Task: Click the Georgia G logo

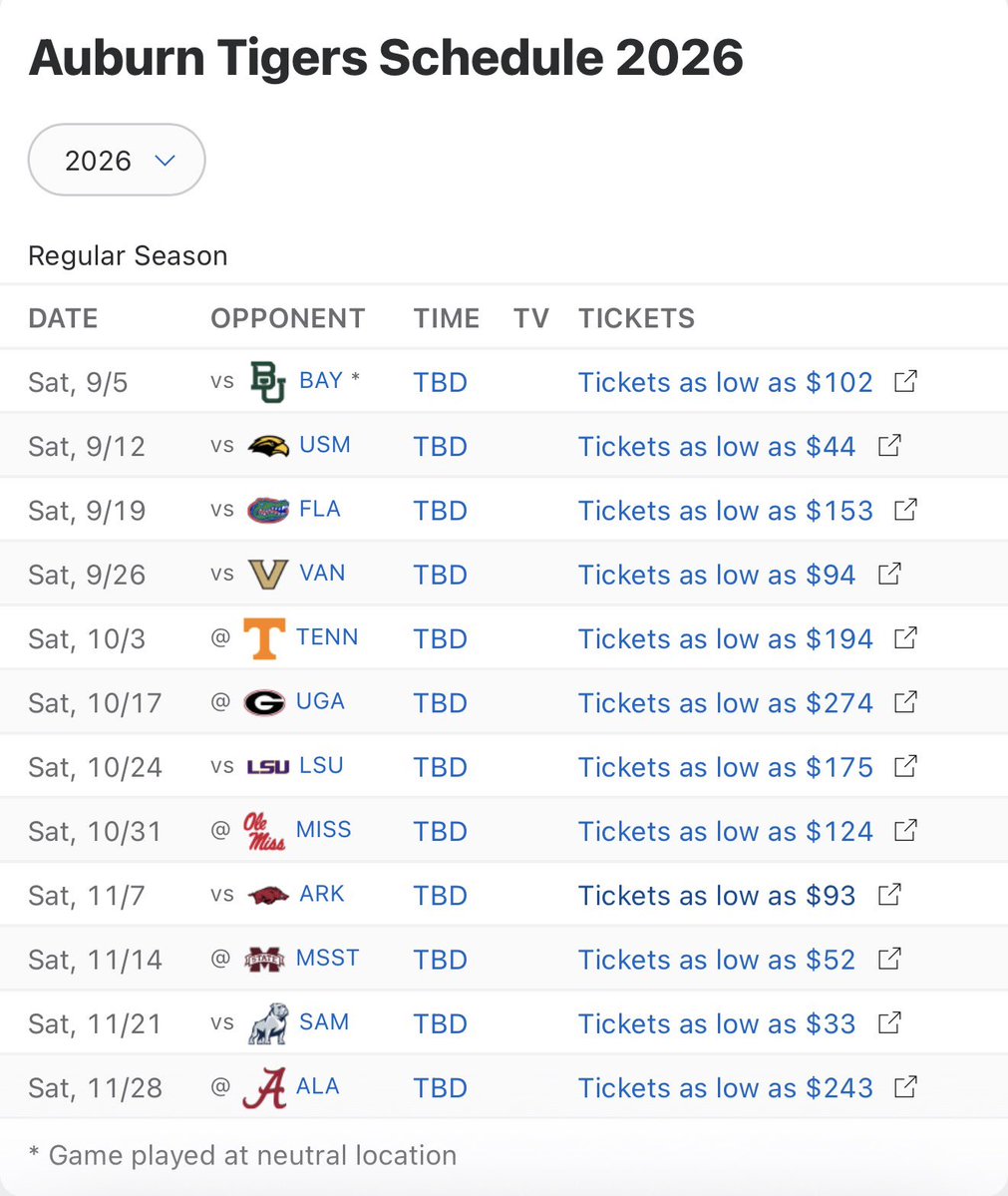Action: (264, 702)
